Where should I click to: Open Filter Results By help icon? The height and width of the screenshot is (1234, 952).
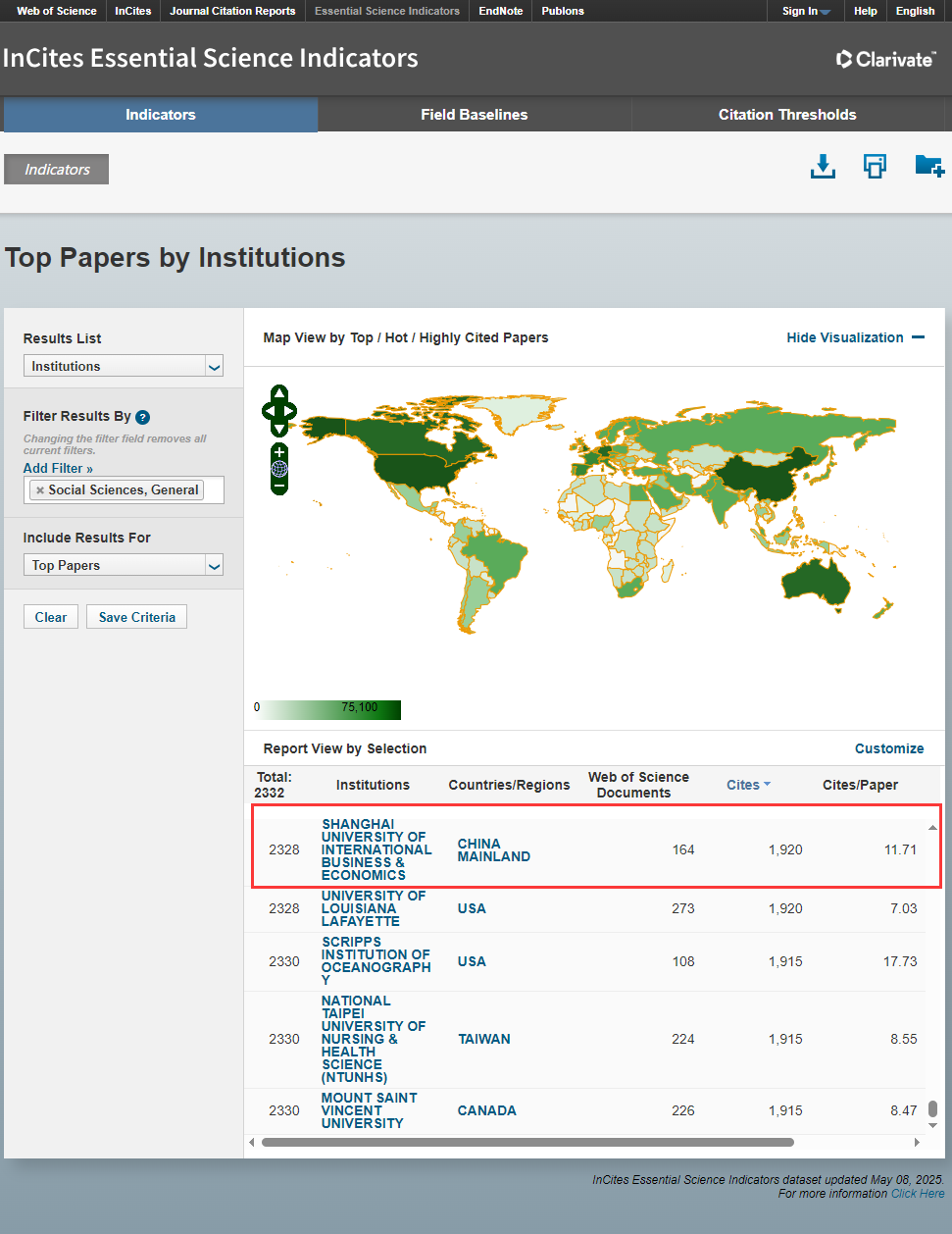pos(143,417)
